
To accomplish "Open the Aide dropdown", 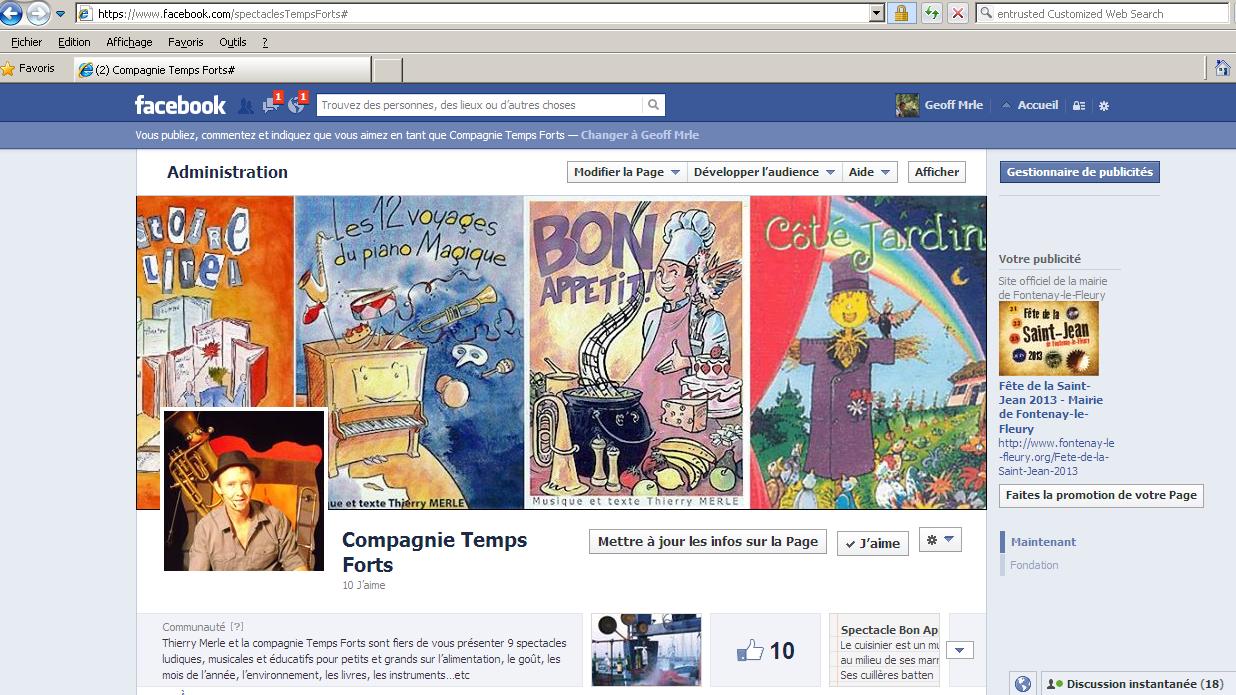I will pos(870,172).
